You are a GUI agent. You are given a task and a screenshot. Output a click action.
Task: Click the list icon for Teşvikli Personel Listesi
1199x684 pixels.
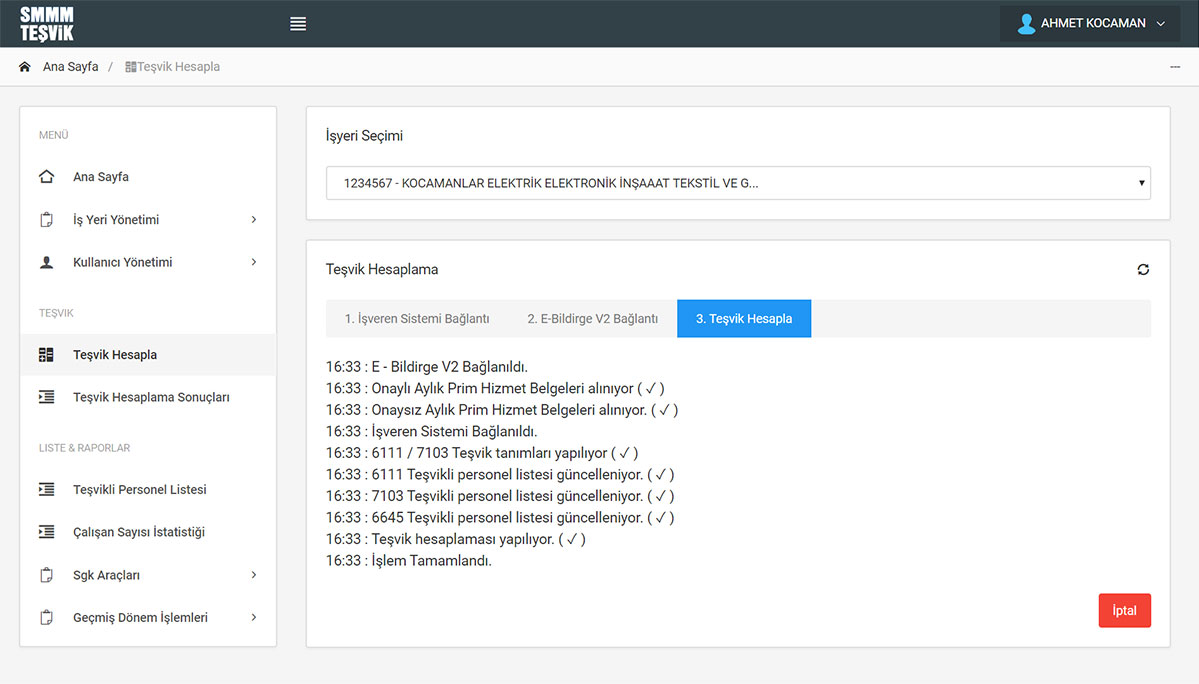(46, 490)
